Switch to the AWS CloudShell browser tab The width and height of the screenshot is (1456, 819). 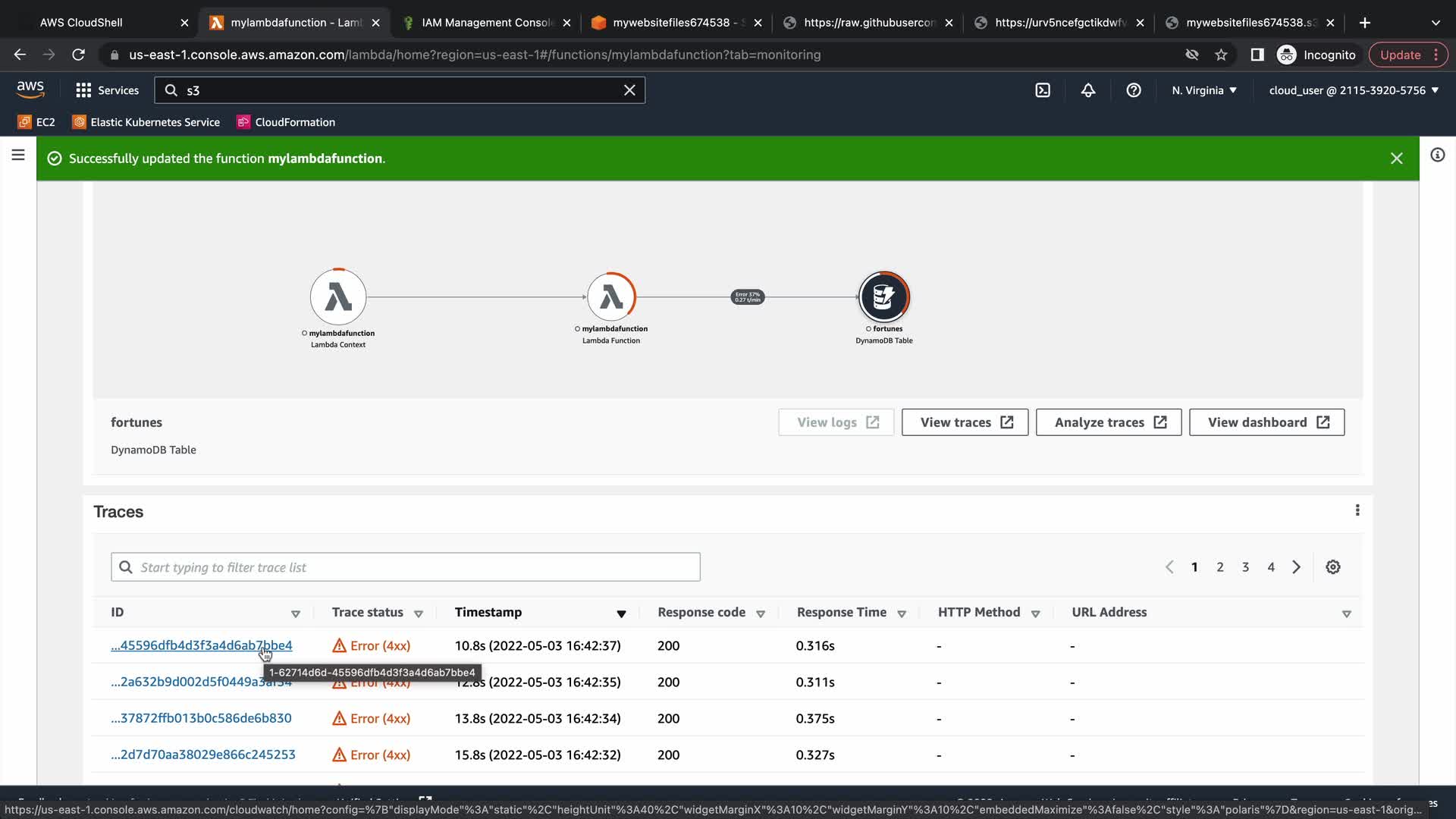tap(81, 23)
